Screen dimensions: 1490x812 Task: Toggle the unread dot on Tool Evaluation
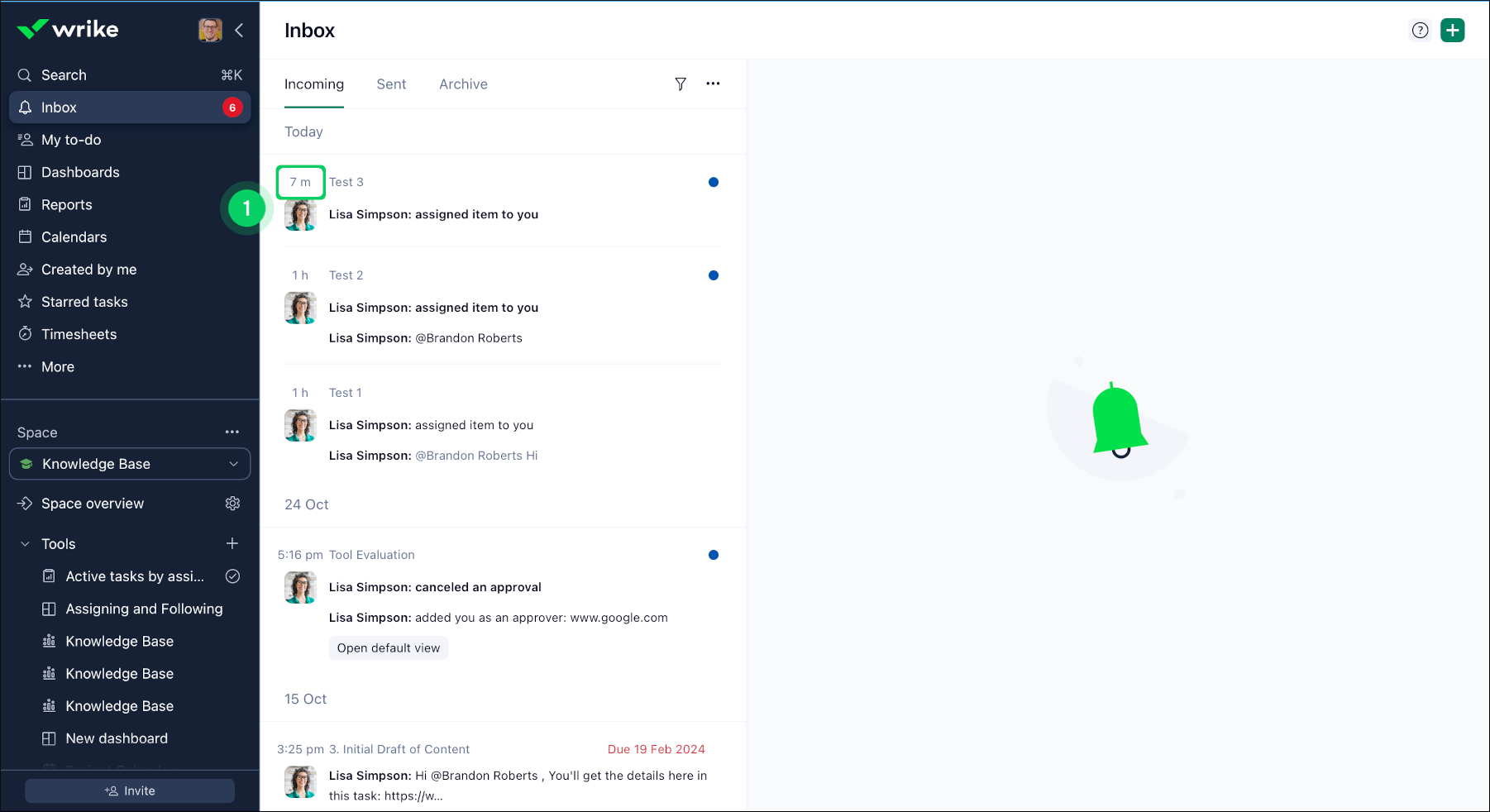point(713,555)
